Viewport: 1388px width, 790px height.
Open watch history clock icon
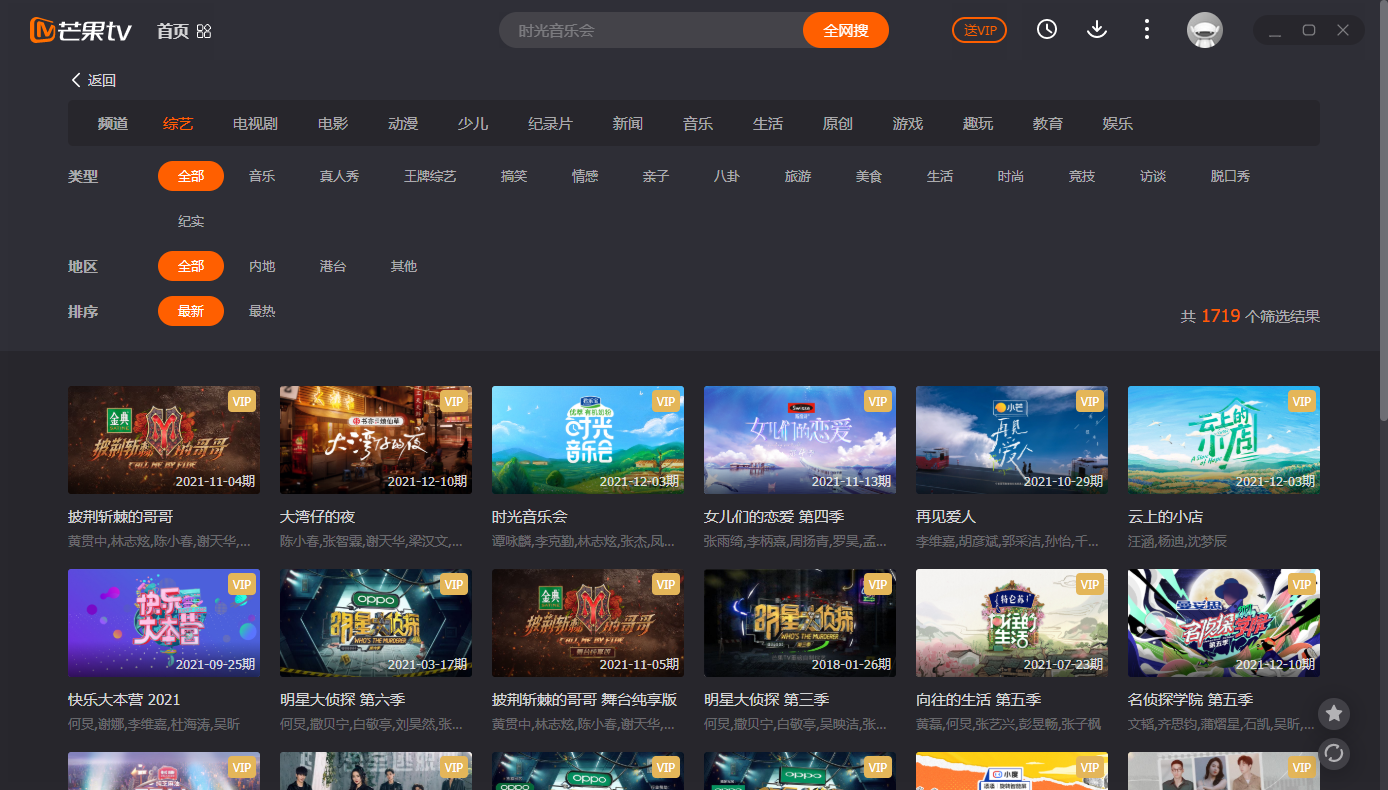(x=1047, y=29)
